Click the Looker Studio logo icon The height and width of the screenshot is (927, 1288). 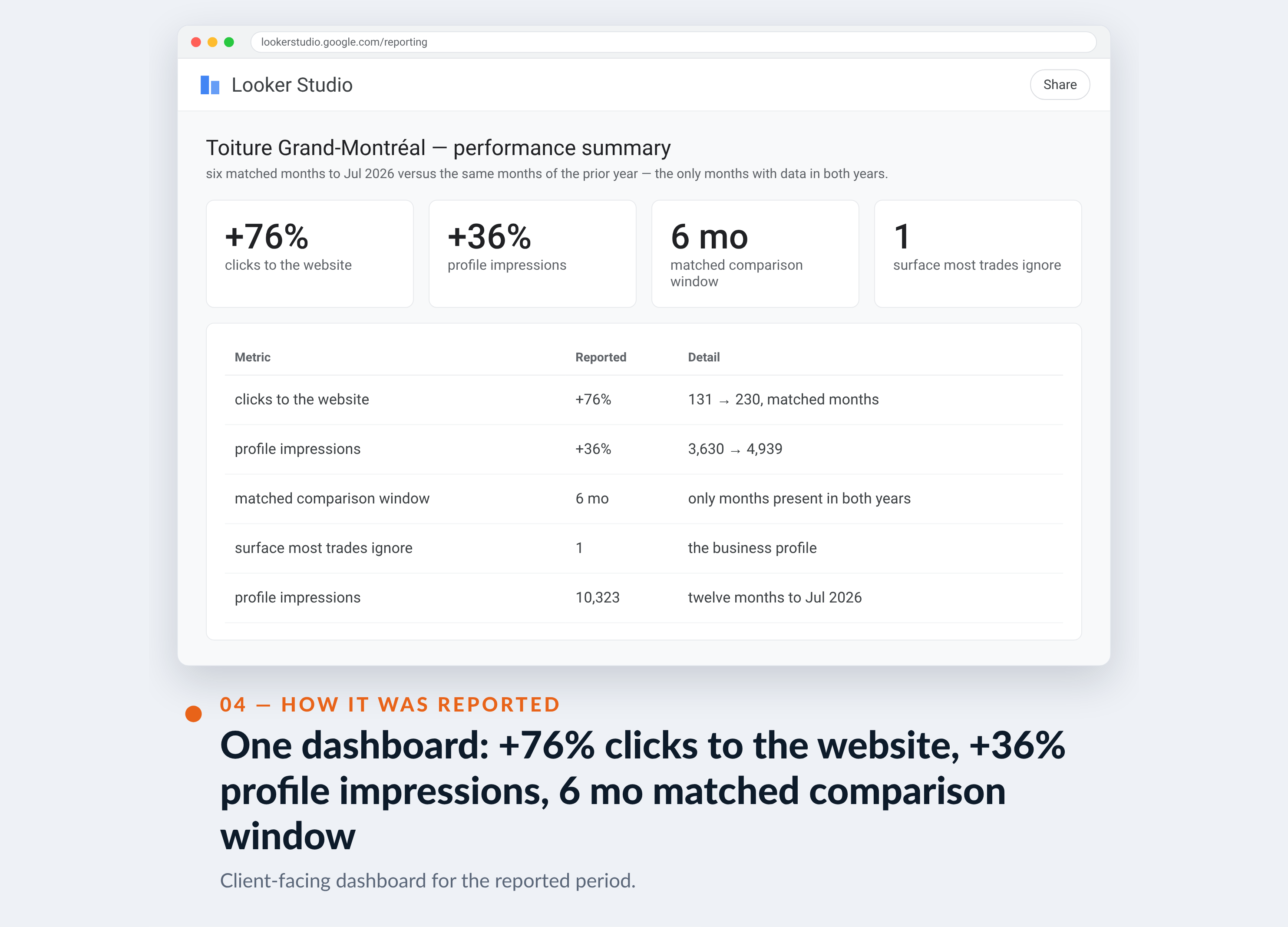tap(210, 85)
